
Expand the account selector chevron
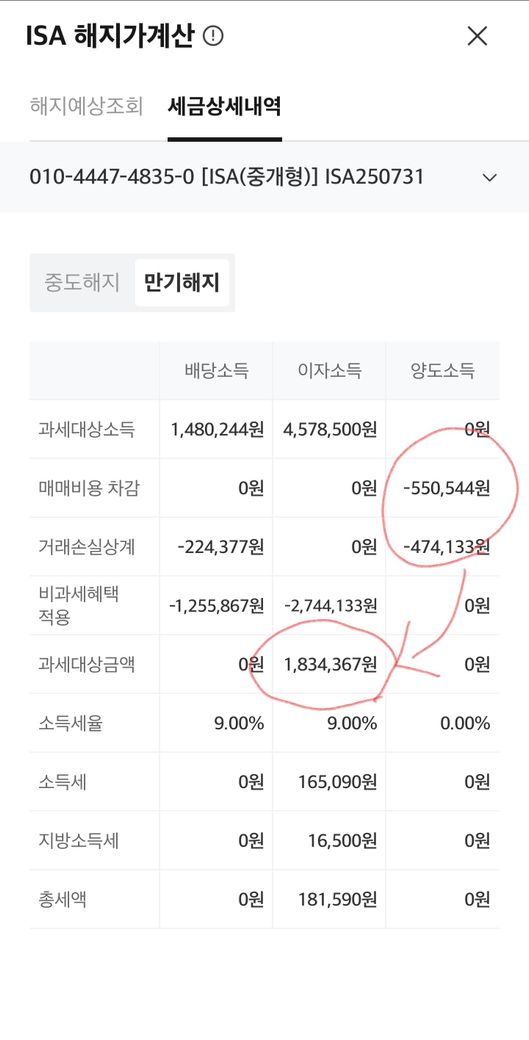tap(489, 178)
